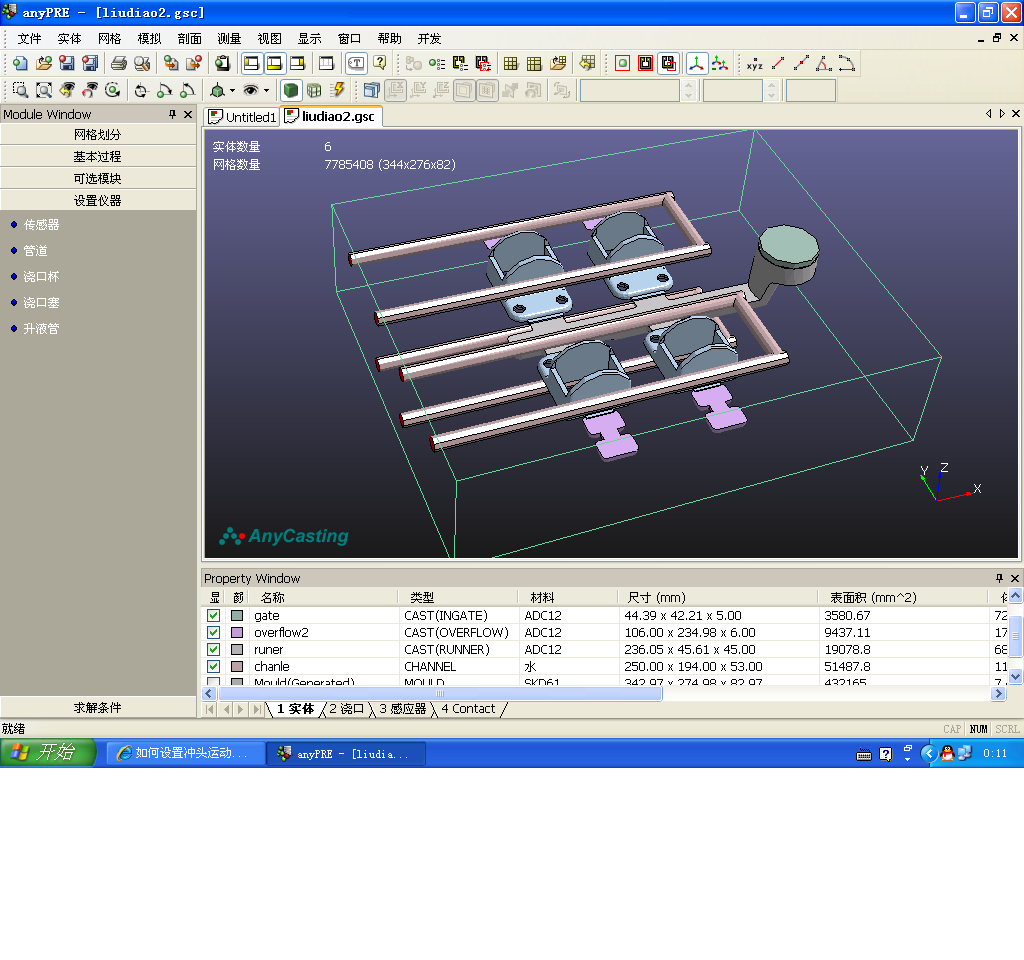The image size is (1024, 960).
Task: Expand the 可选模块 module section
Action: click(x=98, y=178)
